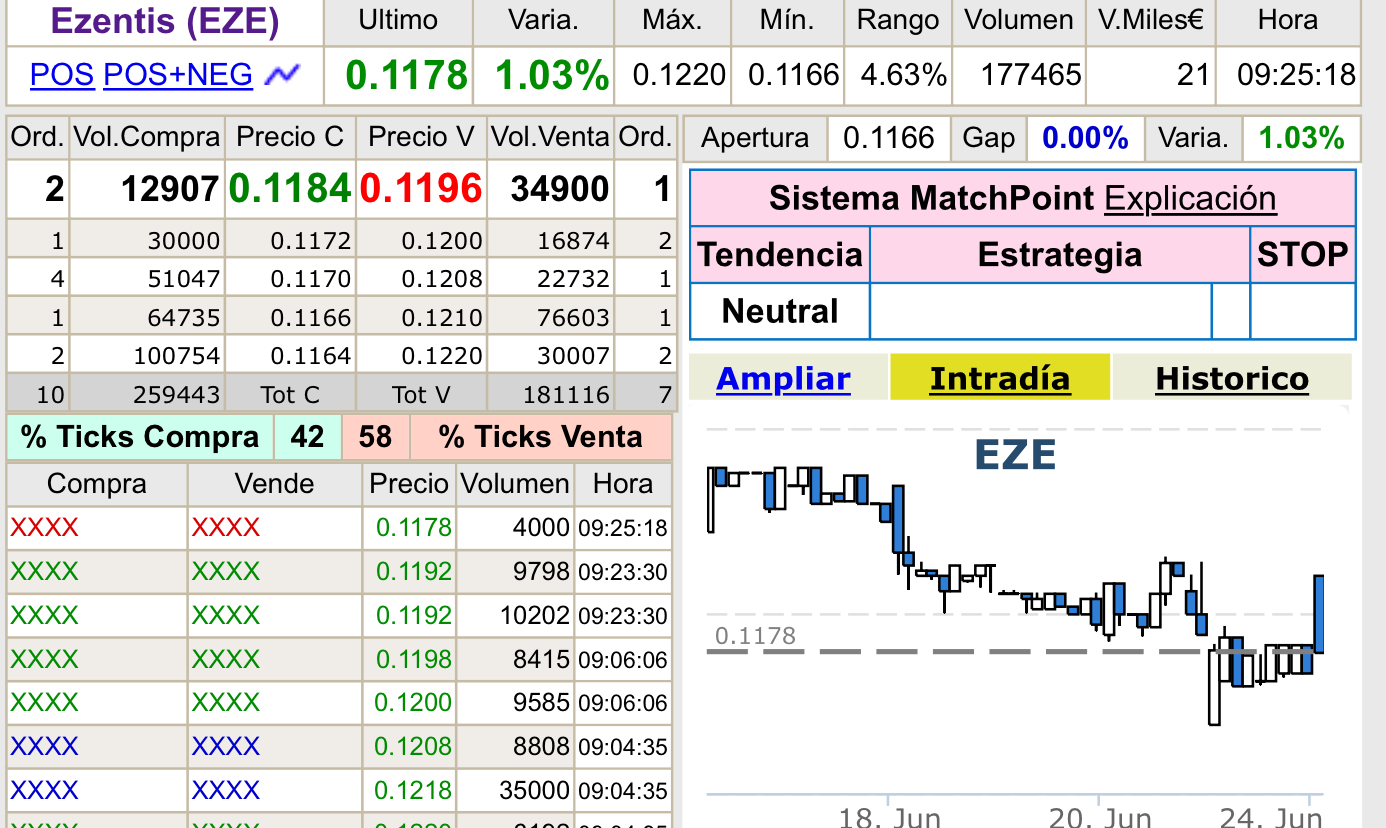Viewport: 1386px width, 828px height.
Task: Click the Apertura value 0.1166
Action: coord(889,138)
